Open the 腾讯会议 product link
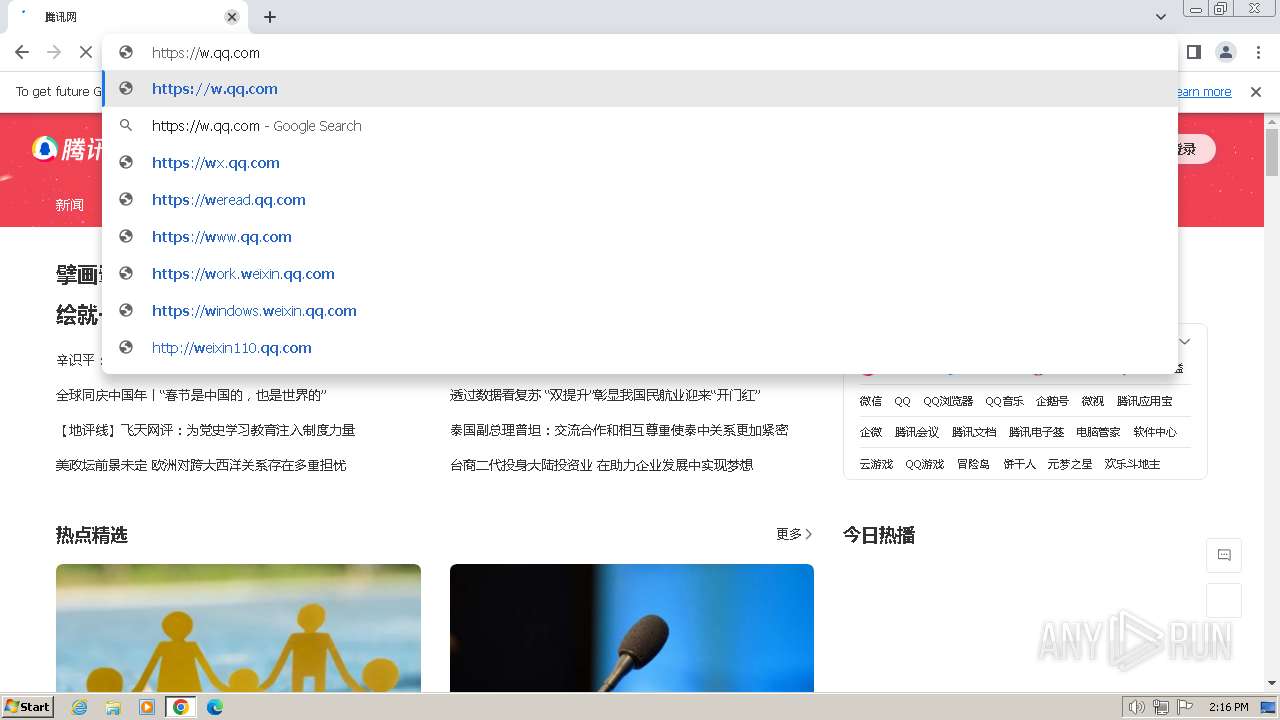Image resolution: width=1280 pixels, height=720 pixels. click(x=917, y=432)
